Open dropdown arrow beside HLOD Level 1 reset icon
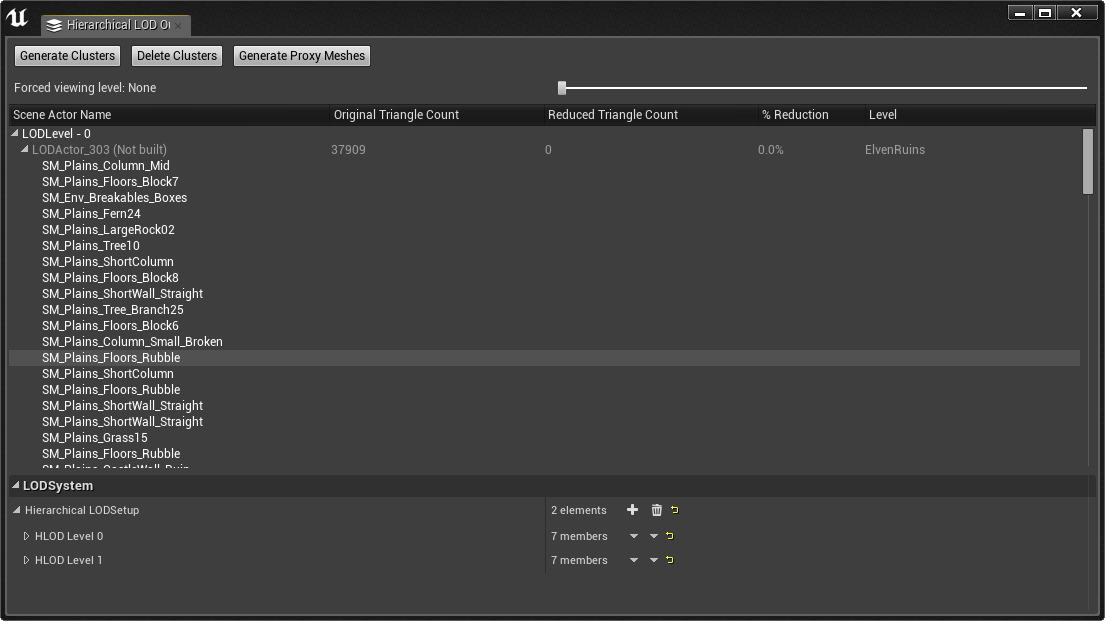 point(653,560)
